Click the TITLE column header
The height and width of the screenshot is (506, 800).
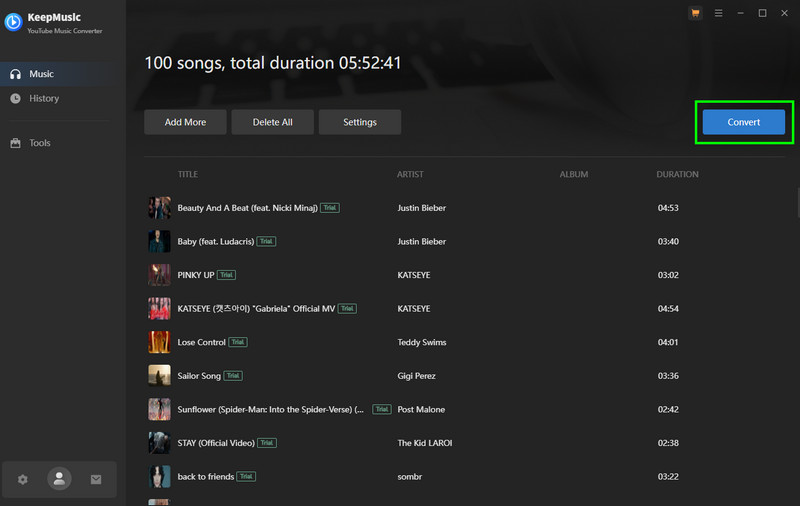[x=188, y=174]
